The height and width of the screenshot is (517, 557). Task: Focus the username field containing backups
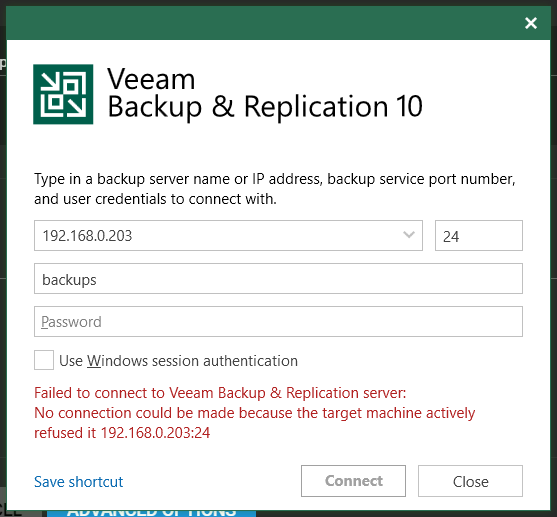point(278,278)
